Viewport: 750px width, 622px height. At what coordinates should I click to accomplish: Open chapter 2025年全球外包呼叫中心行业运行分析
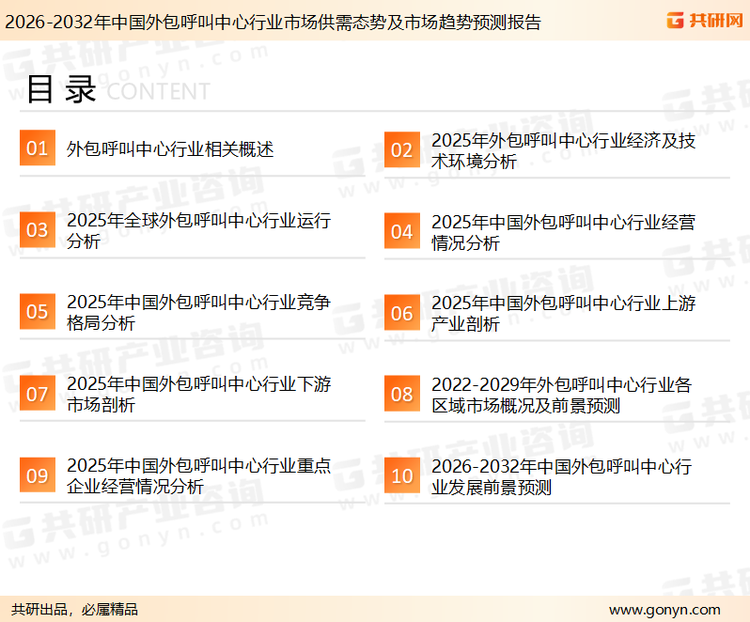(x=199, y=231)
